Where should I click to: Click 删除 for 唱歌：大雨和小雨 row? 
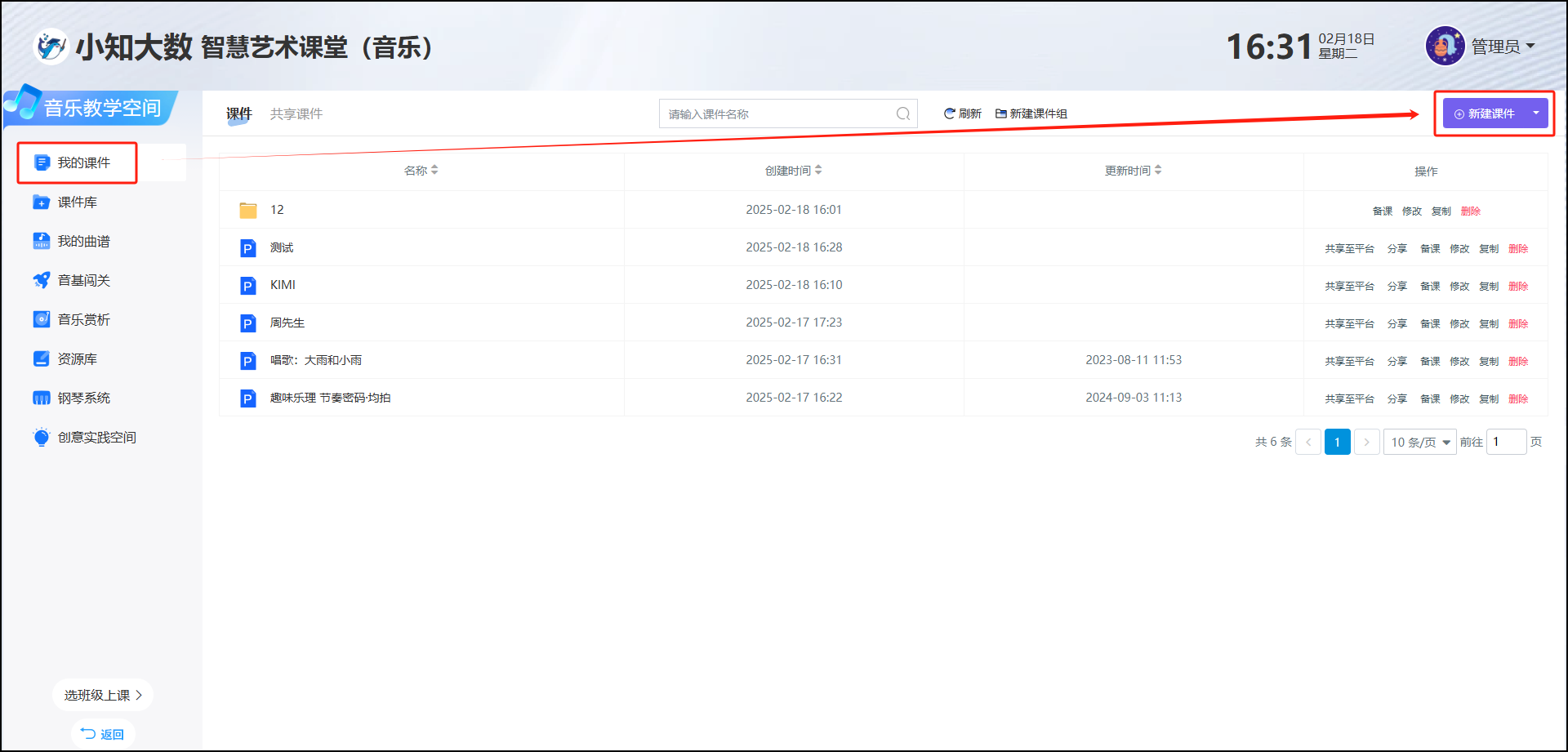[1518, 361]
